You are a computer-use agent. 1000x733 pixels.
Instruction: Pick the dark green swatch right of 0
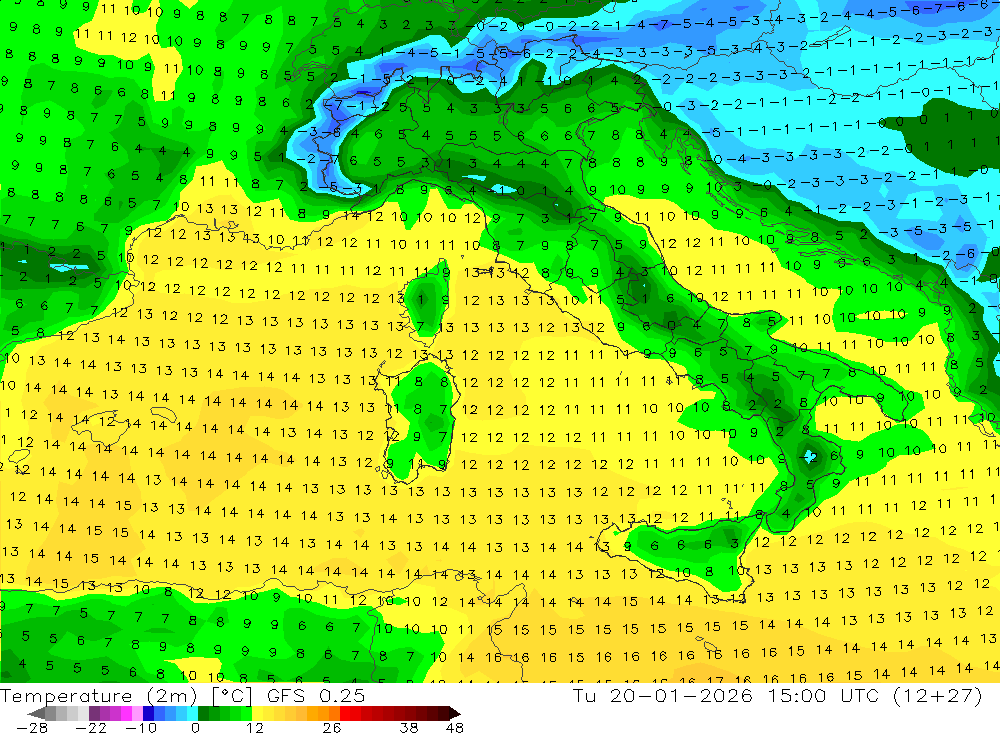203,713
